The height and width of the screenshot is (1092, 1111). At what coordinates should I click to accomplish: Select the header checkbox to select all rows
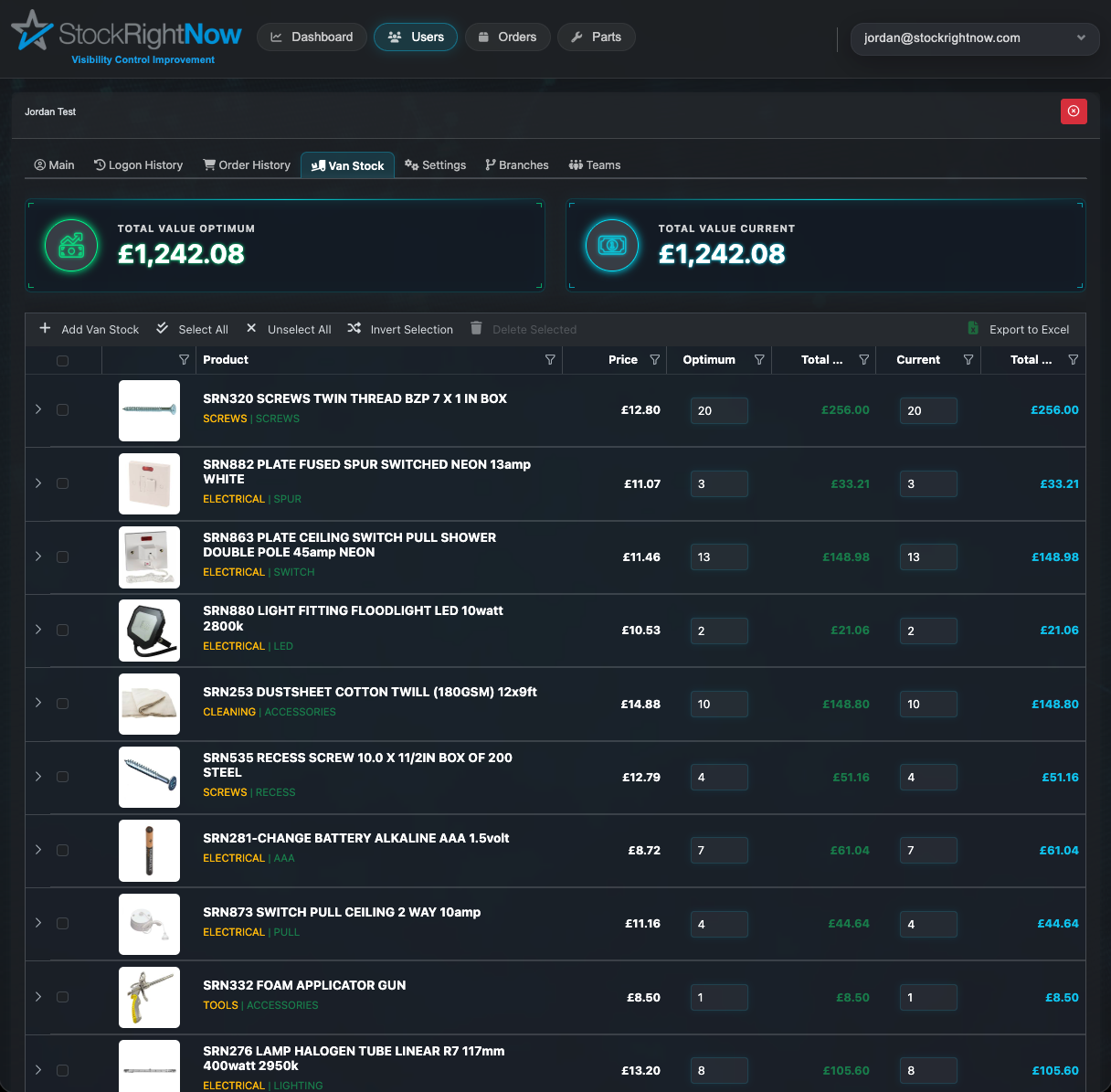(62, 360)
